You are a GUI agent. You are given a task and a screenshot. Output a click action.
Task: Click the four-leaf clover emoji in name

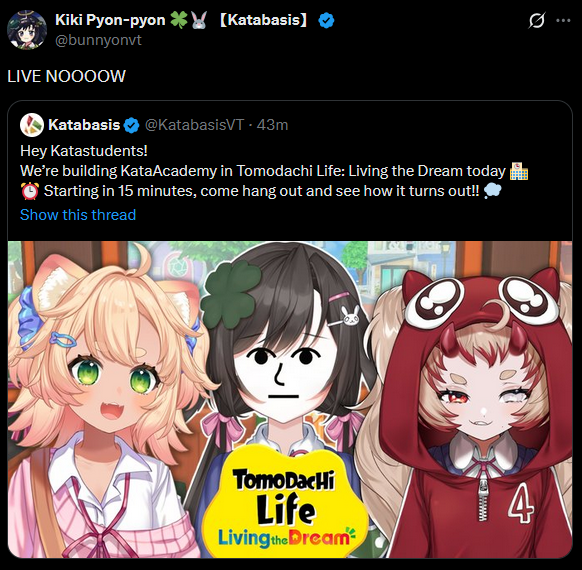[x=179, y=20]
